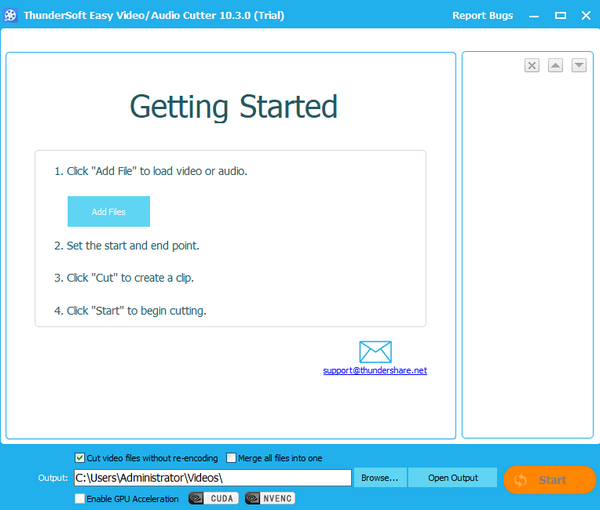Screen dimensions: 600x510
Task: Maximize the application window
Action: point(560,15)
